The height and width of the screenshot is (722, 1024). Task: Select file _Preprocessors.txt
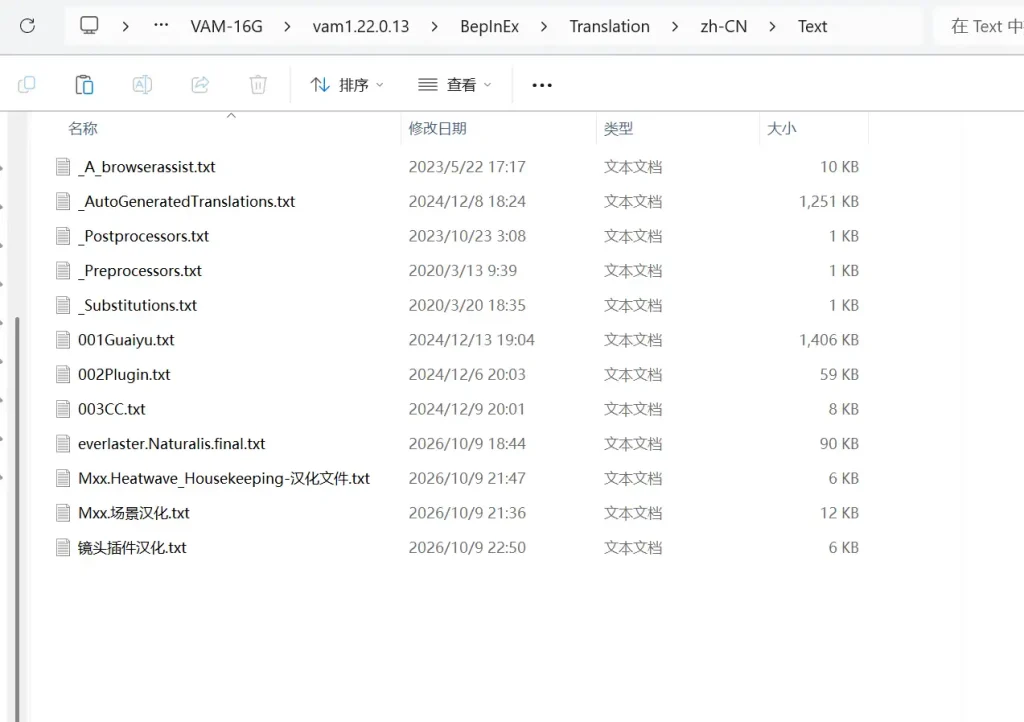[140, 271]
